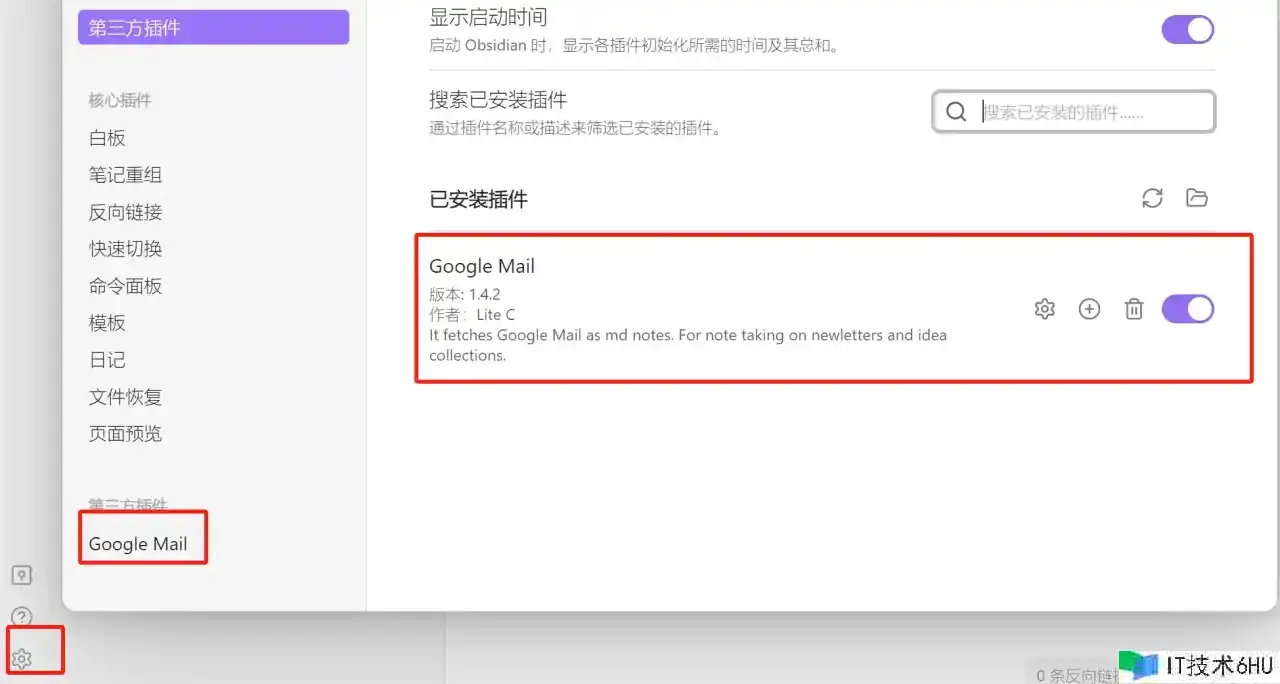Reload the installed plugins list

click(1152, 198)
